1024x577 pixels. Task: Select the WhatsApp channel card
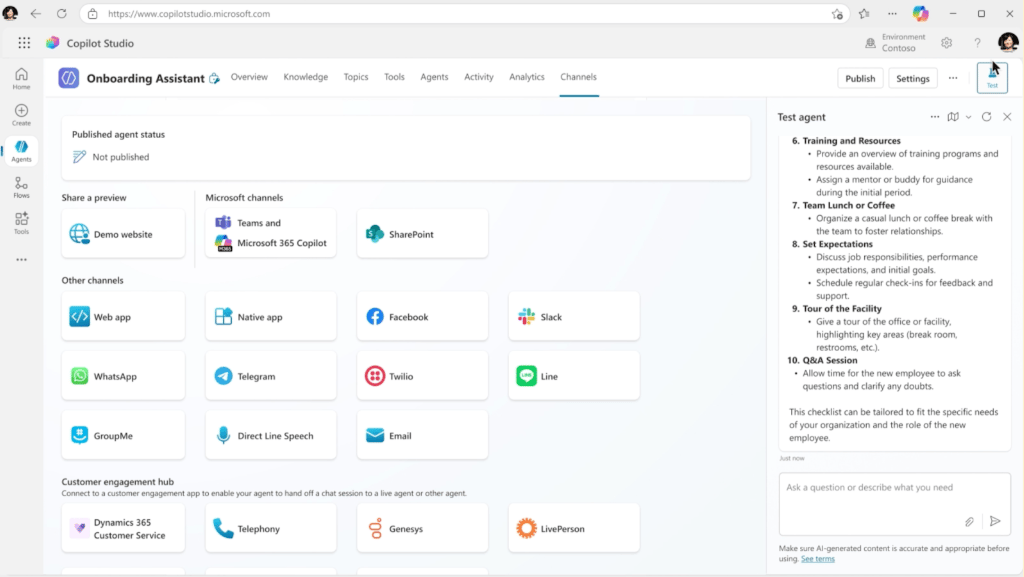coord(123,375)
